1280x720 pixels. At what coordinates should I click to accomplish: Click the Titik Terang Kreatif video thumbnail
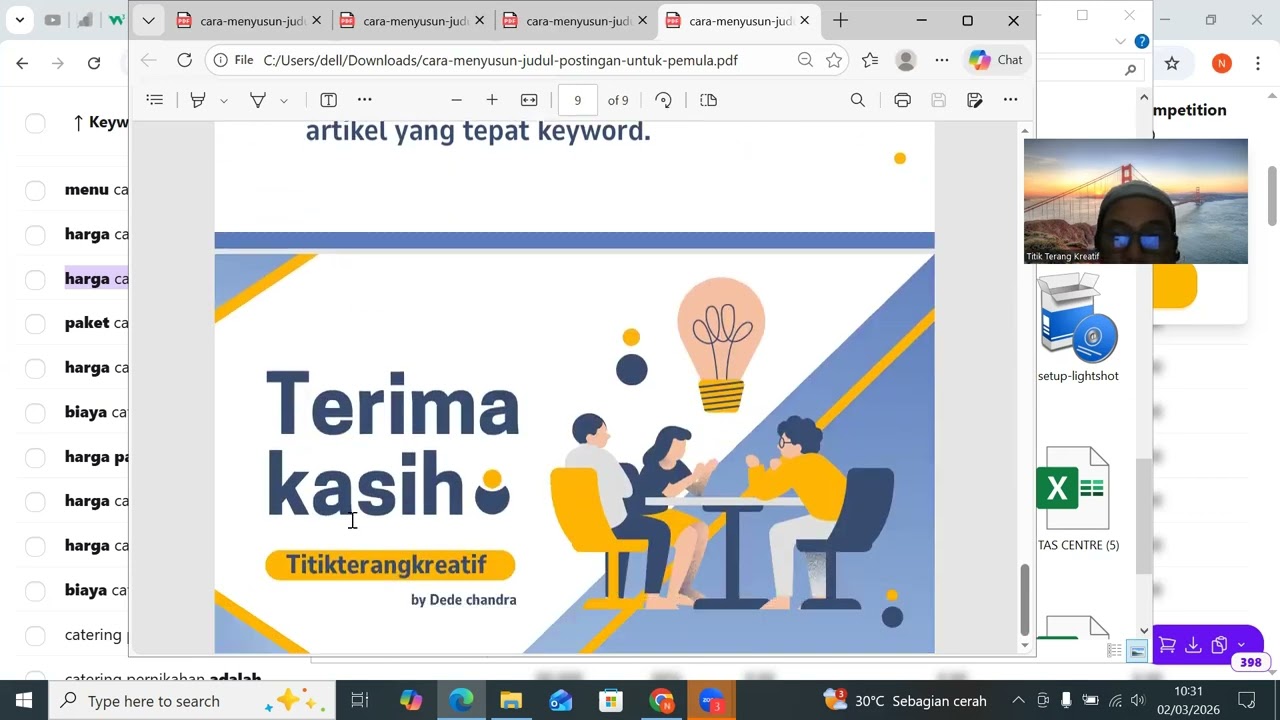pyautogui.click(x=1136, y=201)
